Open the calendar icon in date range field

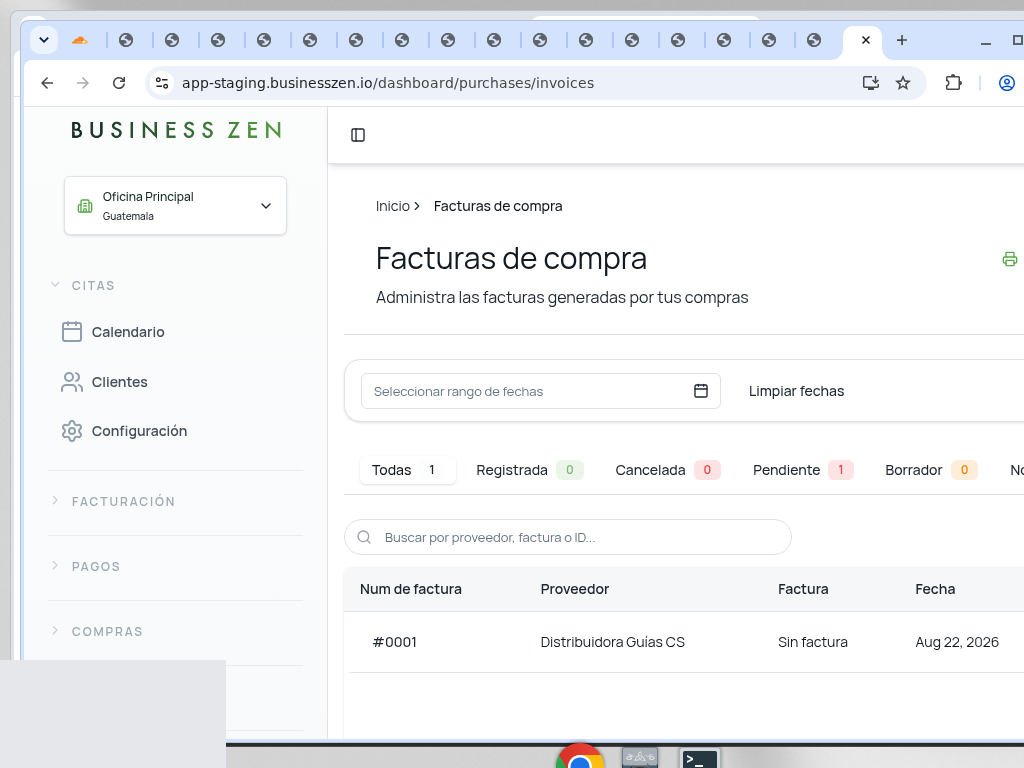tap(701, 391)
